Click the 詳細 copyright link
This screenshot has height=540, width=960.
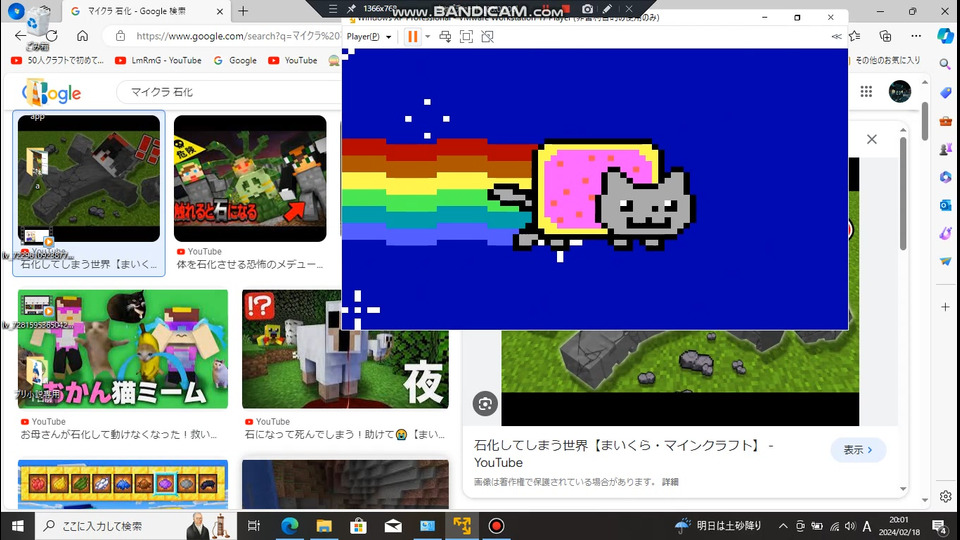pyautogui.click(x=670, y=482)
